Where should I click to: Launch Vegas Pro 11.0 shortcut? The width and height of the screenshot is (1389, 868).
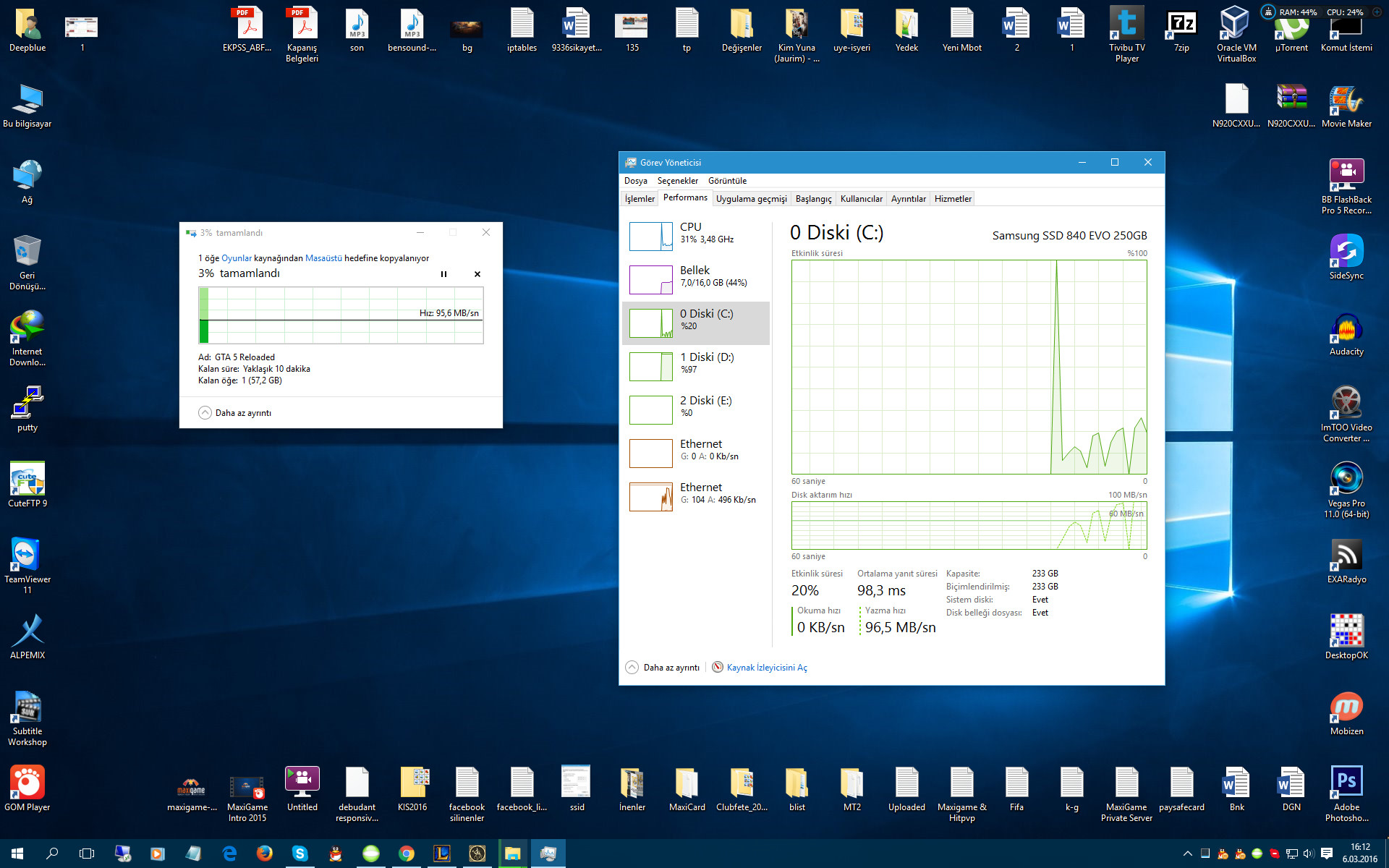tap(1346, 490)
